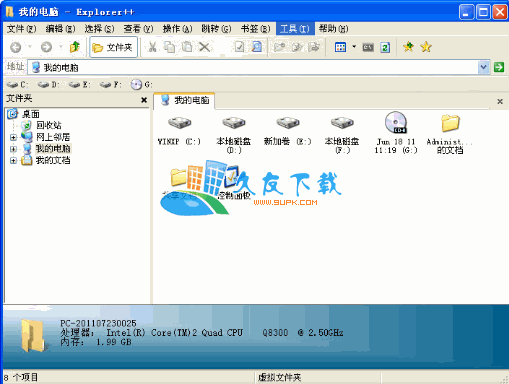The image size is (509, 384).
Task: Toggle the 文件夹 folders pane button
Action: (113, 47)
